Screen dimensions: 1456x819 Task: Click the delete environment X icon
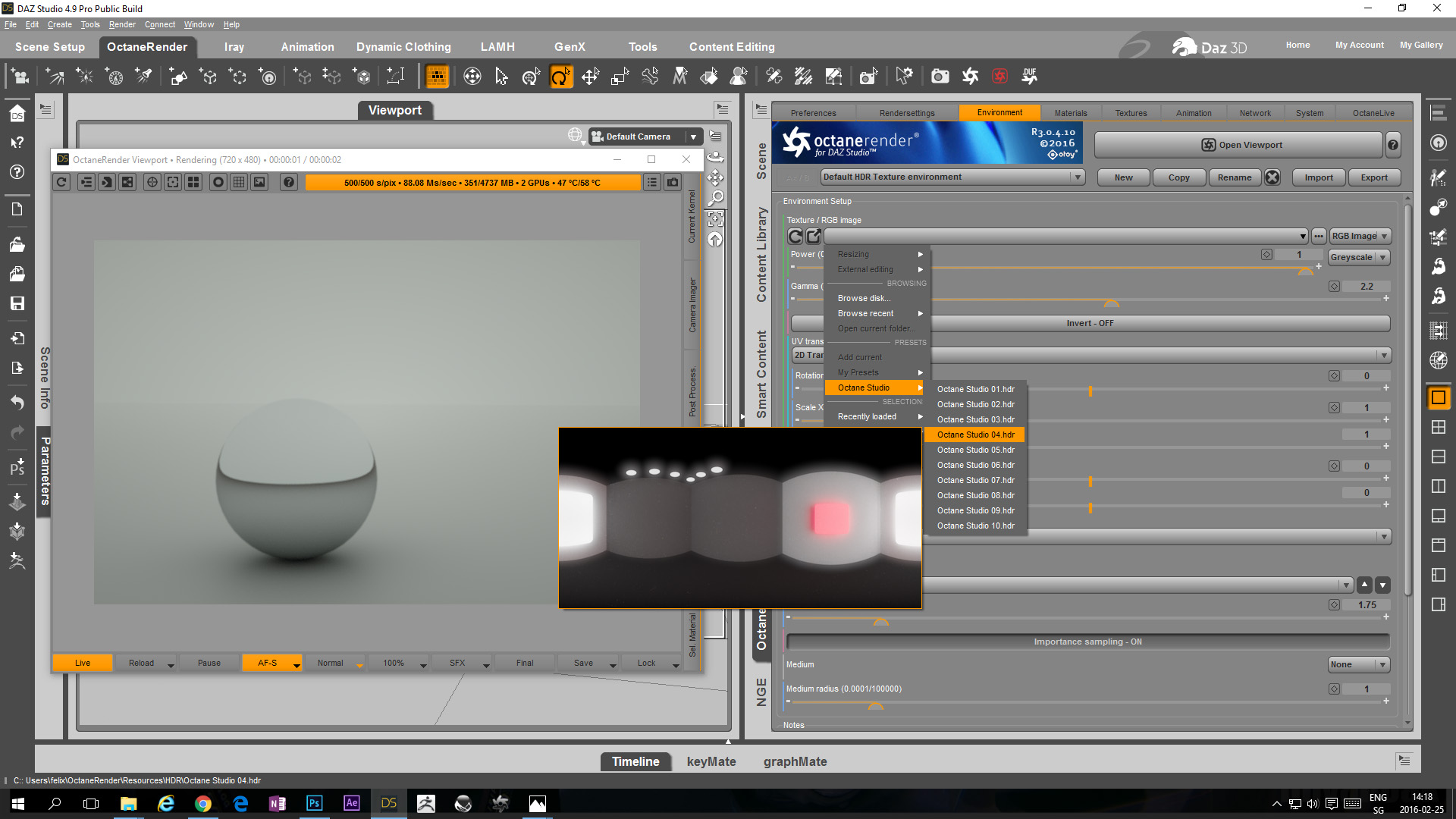[x=1272, y=177]
